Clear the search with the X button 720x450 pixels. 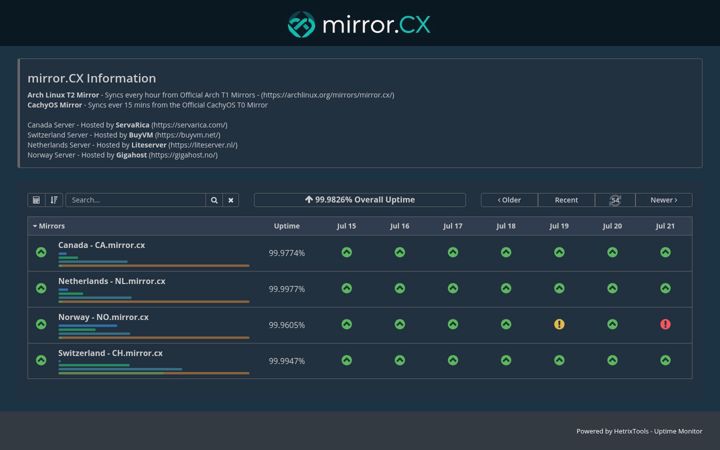point(231,200)
